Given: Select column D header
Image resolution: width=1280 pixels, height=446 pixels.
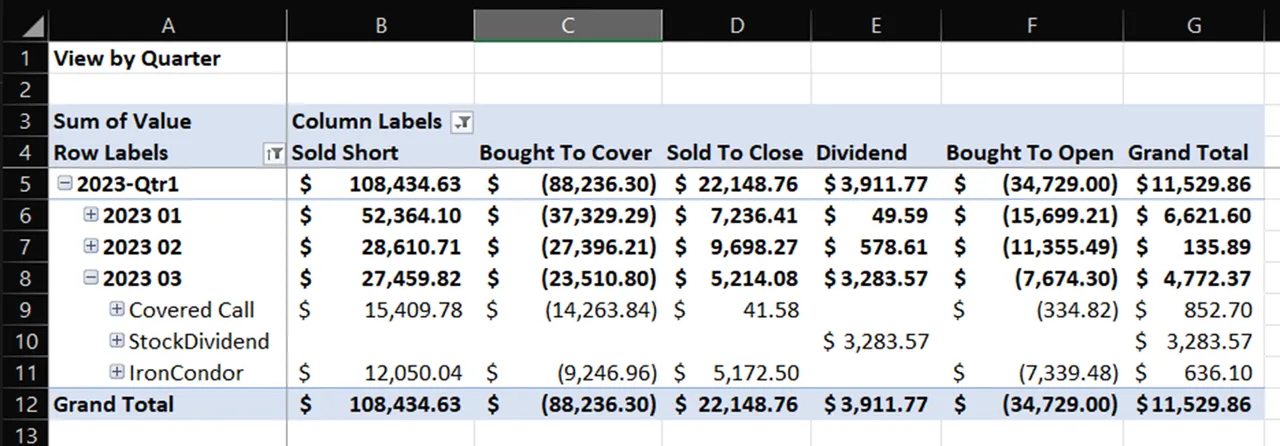Looking at the screenshot, I should pyautogui.click(x=737, y=26).
